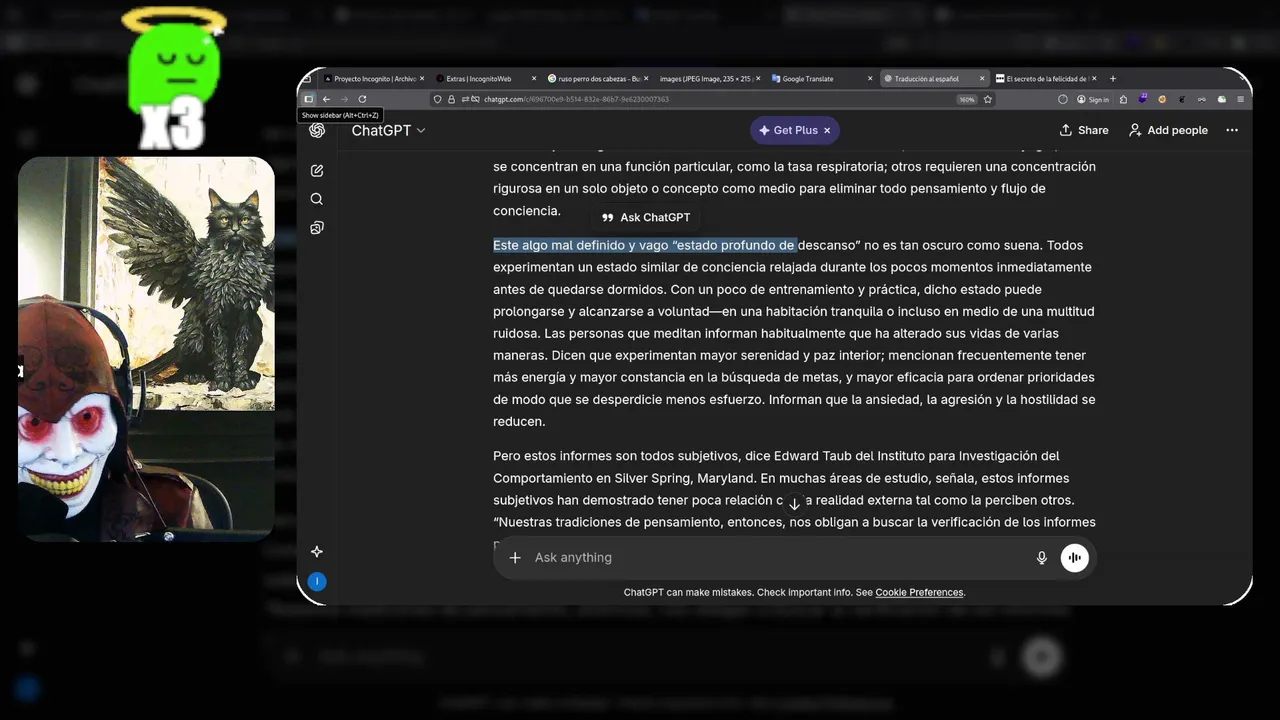Open the blue user profile avatar
1280x720 pixels.
point(317,581)
